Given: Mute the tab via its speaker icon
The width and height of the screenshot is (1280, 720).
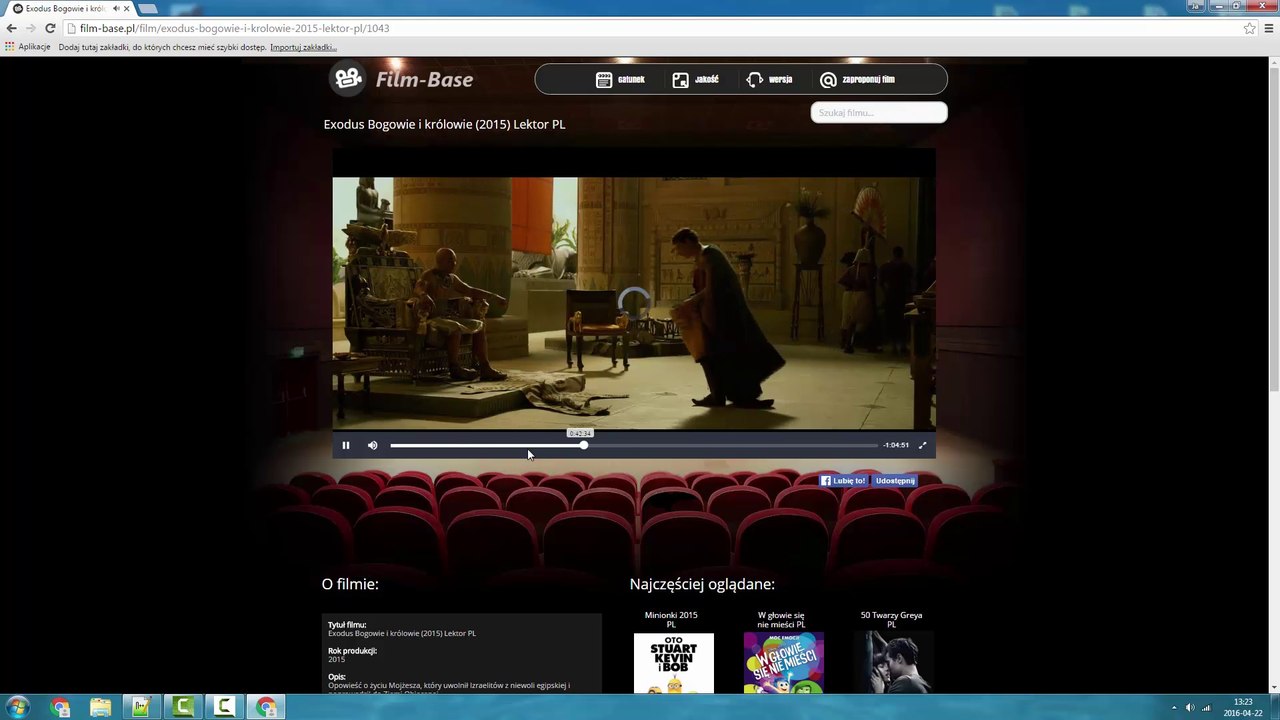Looking at the screenshot, I should [x=116, y=9].
